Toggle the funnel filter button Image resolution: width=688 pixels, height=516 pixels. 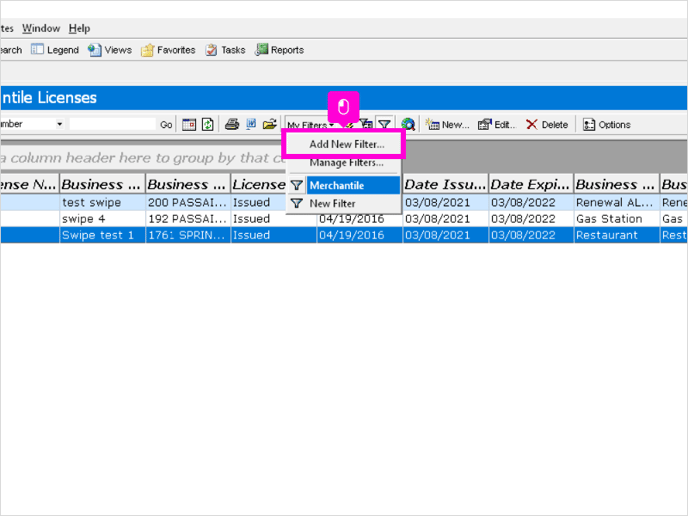(x=385, y=125)
